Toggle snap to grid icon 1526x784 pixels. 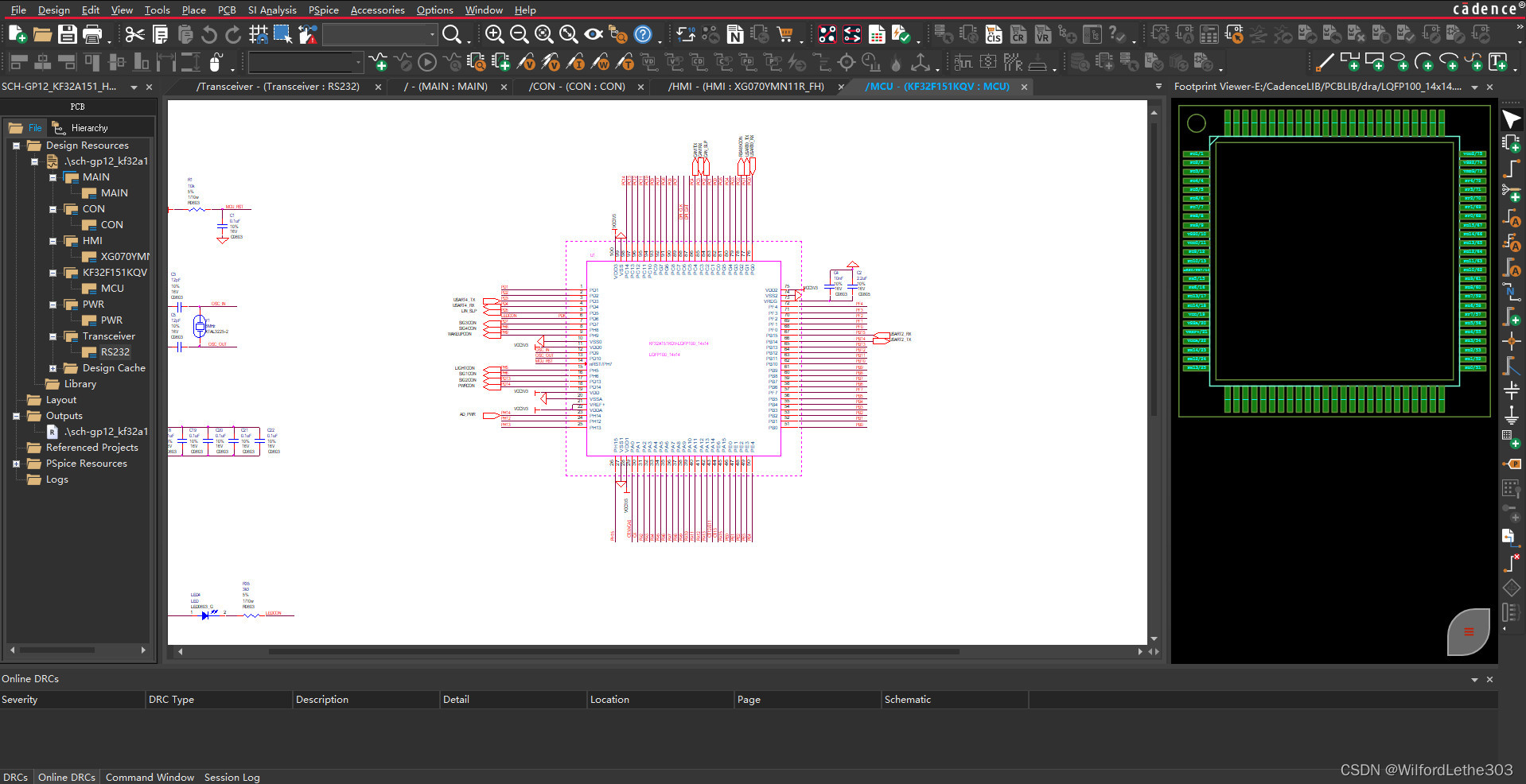coord(259,34)
